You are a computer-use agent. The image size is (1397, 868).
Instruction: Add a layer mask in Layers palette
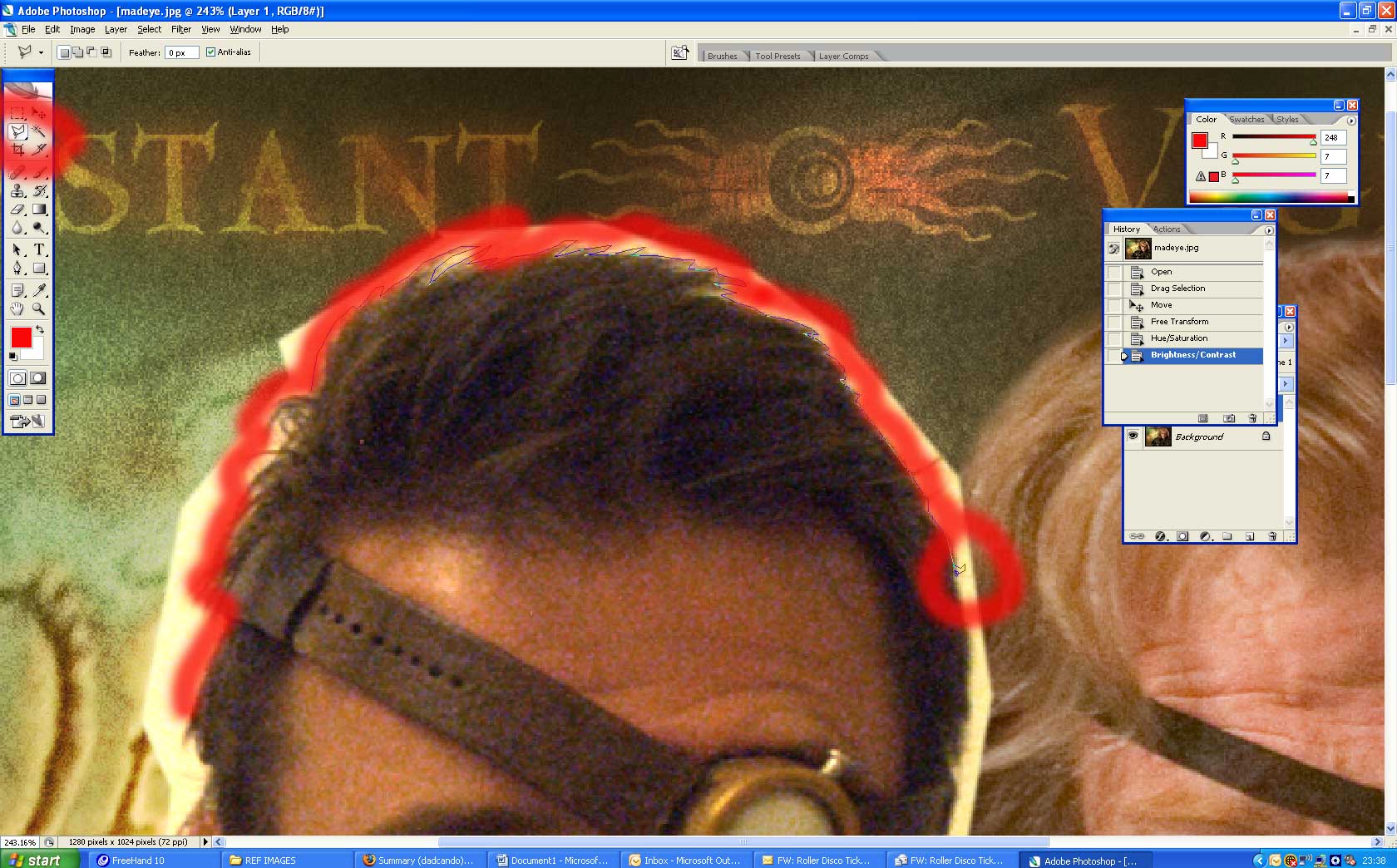pos(1182,536)
